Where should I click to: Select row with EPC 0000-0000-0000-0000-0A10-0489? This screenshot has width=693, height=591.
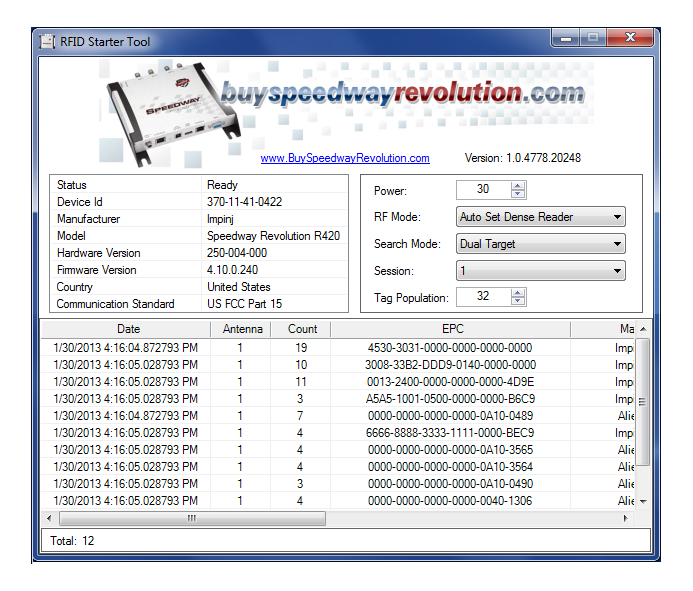click(338, 416)
